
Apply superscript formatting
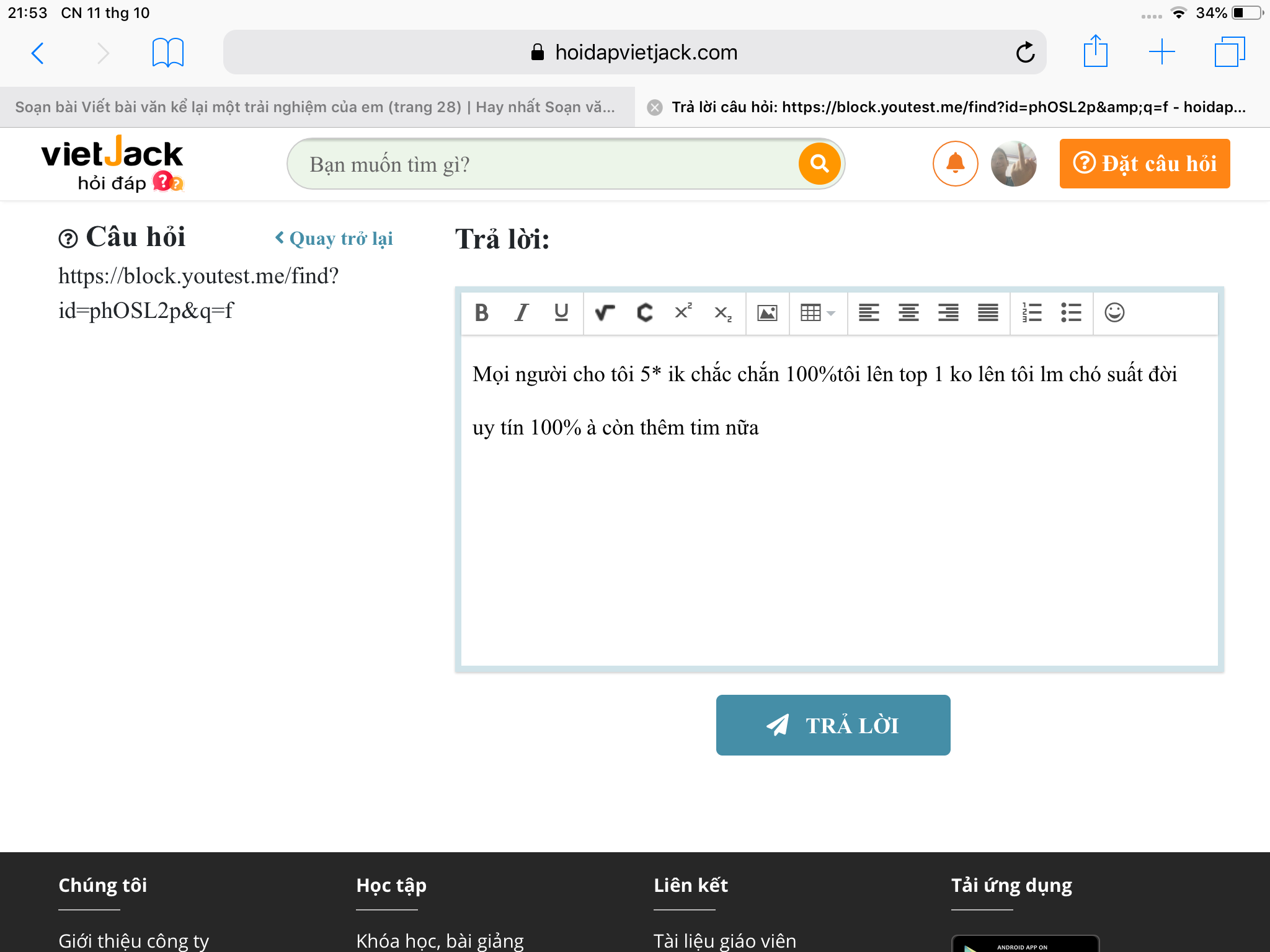(x=683, y=312)
